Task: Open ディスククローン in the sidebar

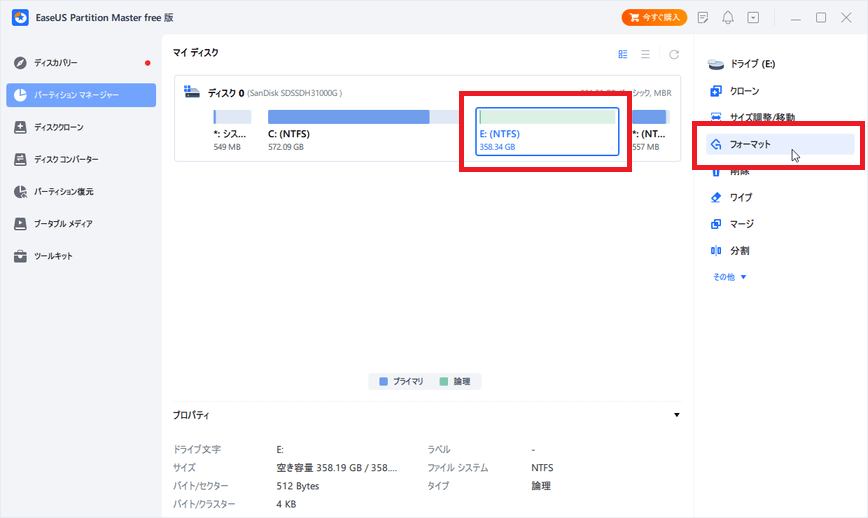Action: point(58,127)
